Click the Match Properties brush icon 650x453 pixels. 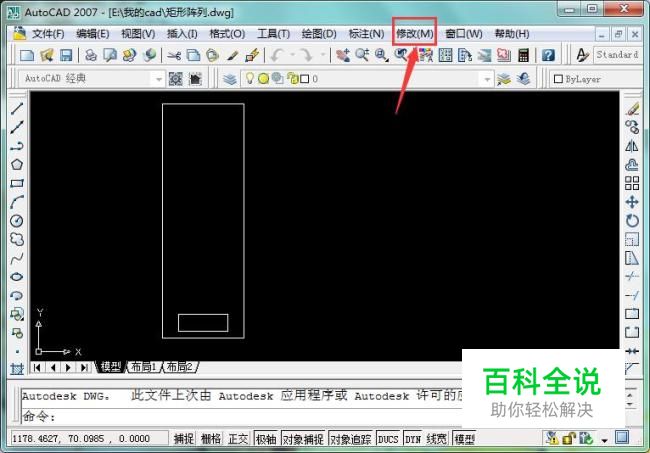tap(233, 55)
